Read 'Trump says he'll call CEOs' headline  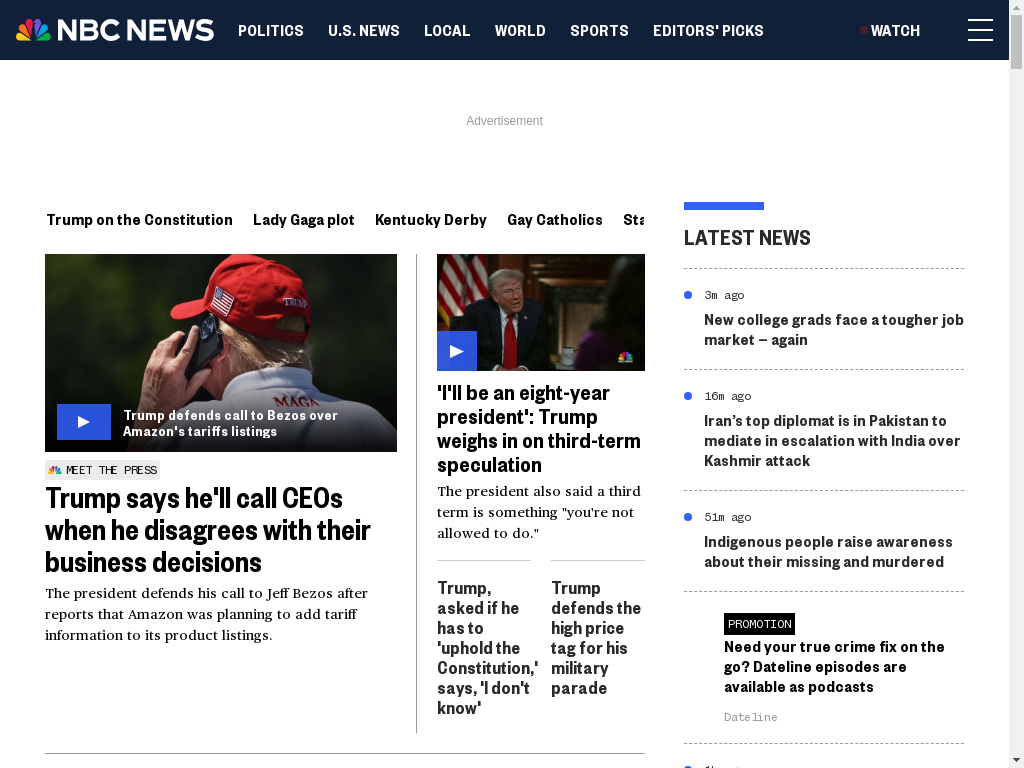[x=208, y=530]
